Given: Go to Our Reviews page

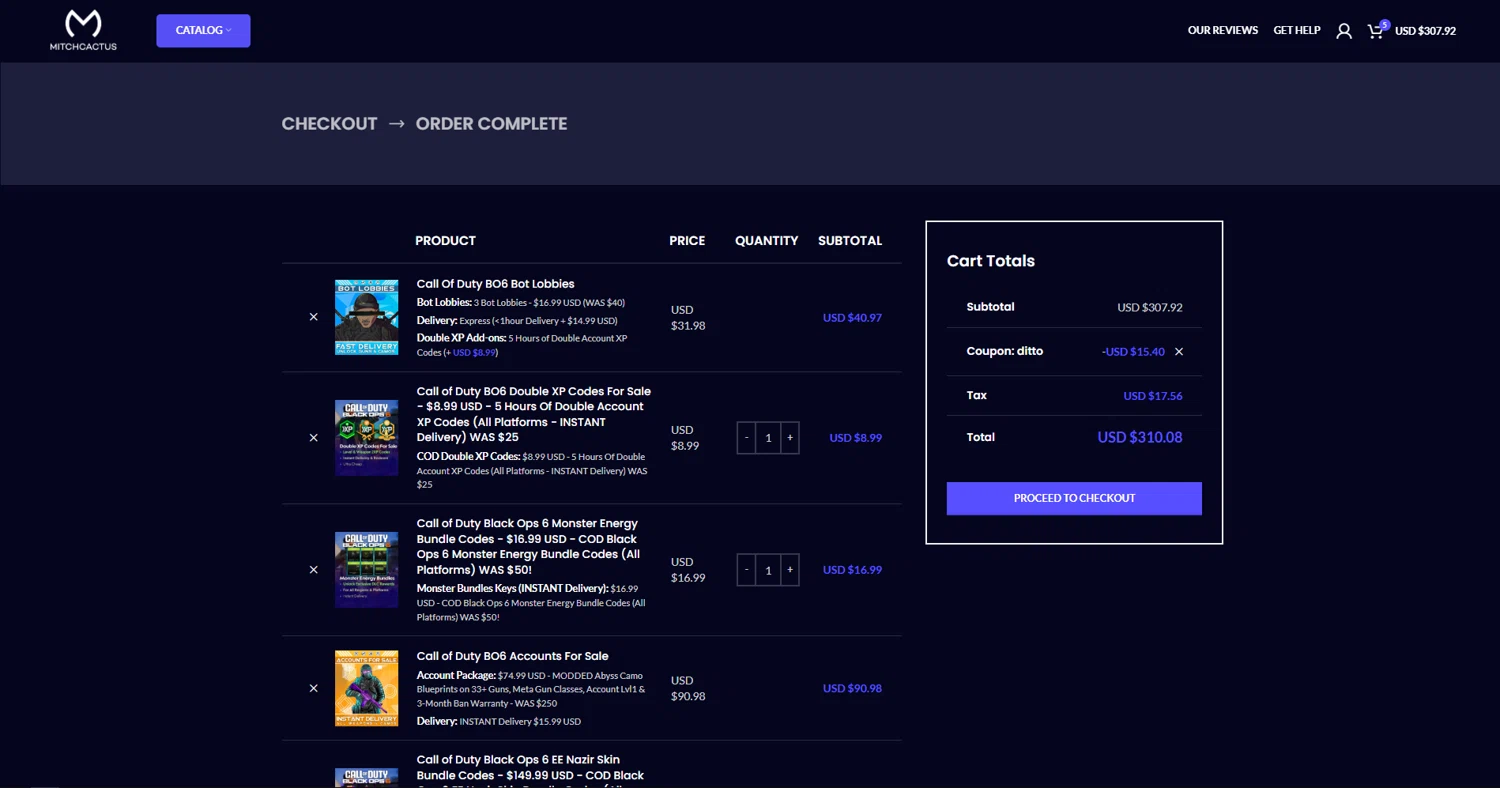Looking at the screenshot, I should [1222, 31].
